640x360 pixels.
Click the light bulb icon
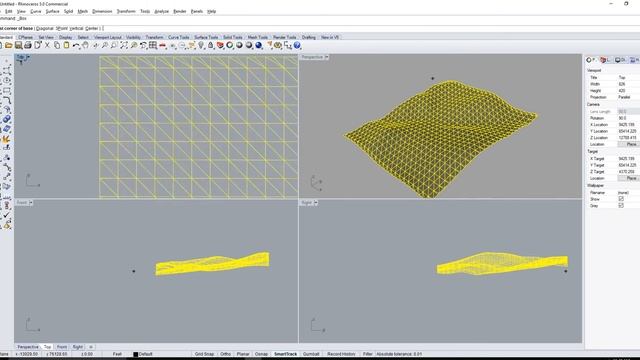tap(201, 46)
